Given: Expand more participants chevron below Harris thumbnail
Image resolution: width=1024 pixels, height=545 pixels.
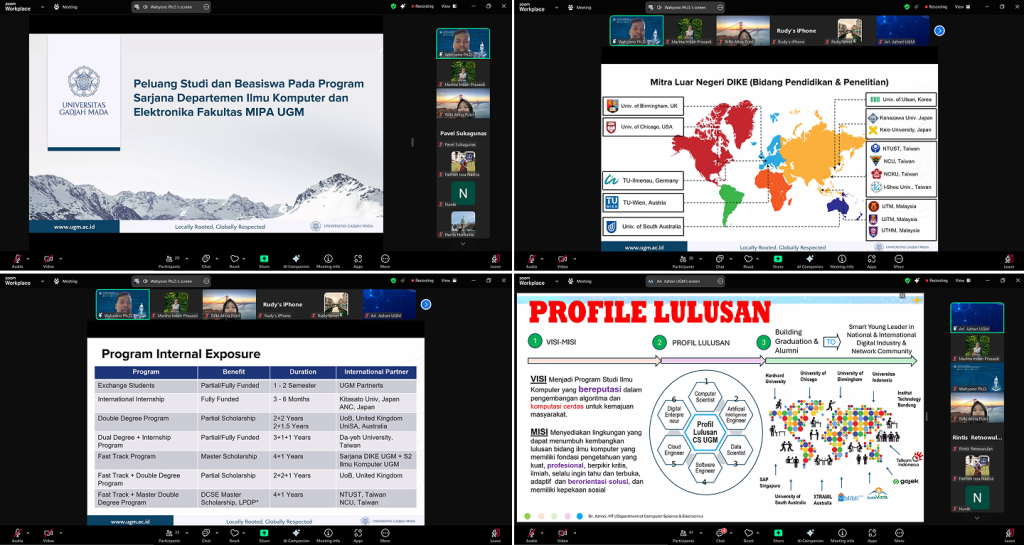Looking at the screenshot, I should (x=463, y=243).
